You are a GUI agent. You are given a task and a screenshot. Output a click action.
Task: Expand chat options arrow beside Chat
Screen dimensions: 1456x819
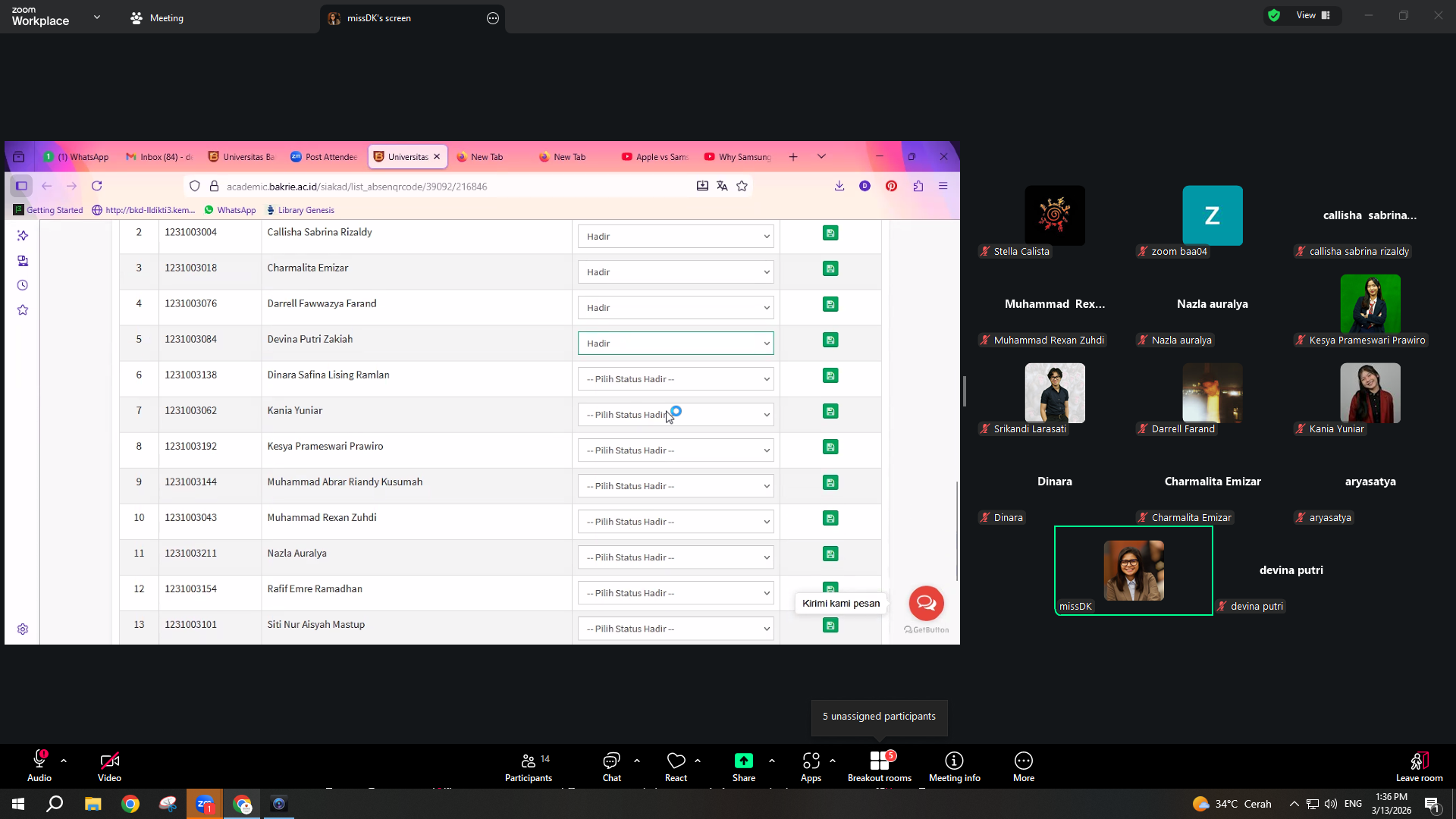pyautogui.click(x=637, y=761)
